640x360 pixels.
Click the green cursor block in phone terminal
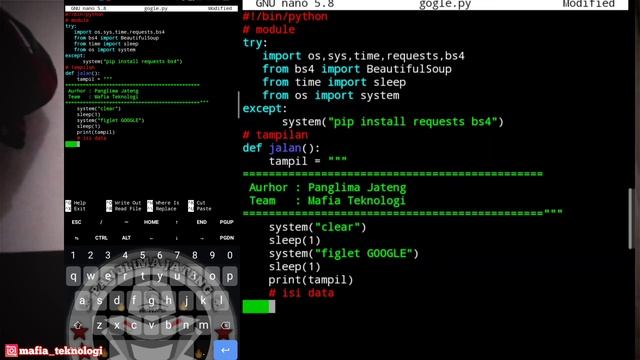[73, 144]
